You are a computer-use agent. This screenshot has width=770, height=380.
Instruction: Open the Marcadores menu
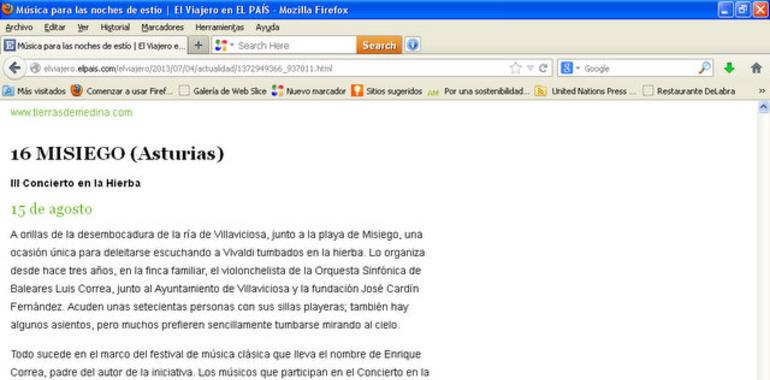pyautogui.click(x=162, y=27)
